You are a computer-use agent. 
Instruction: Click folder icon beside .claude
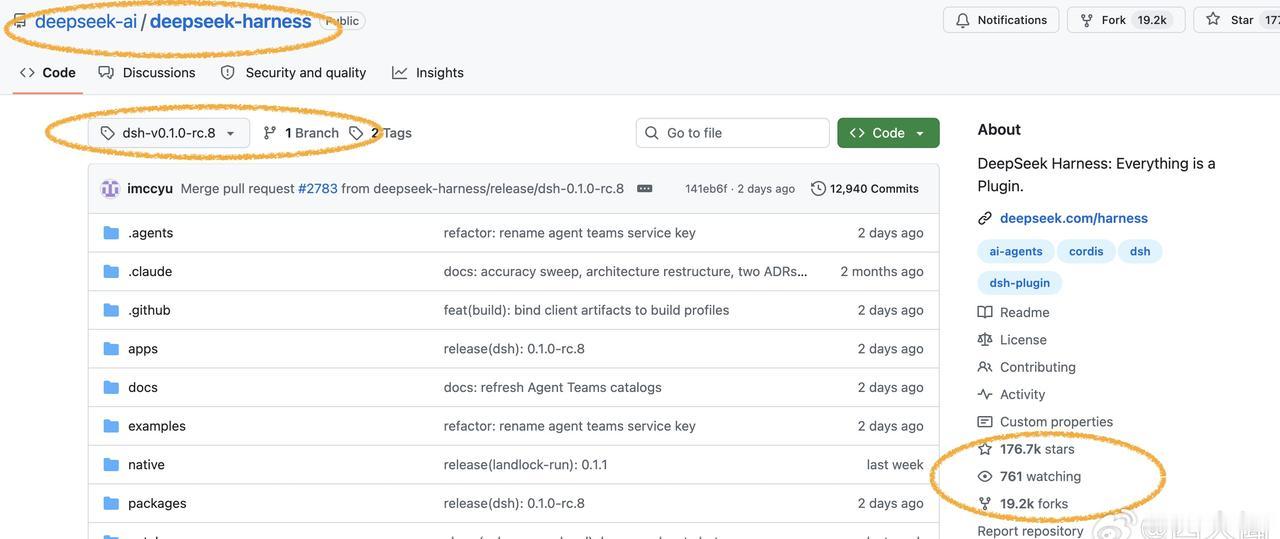111,271
